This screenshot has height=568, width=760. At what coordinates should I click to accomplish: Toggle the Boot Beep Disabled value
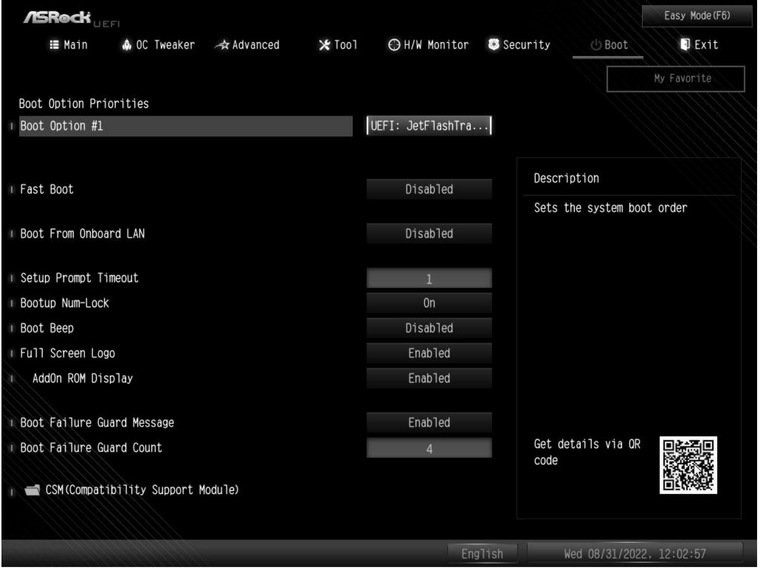coord(429,328)
